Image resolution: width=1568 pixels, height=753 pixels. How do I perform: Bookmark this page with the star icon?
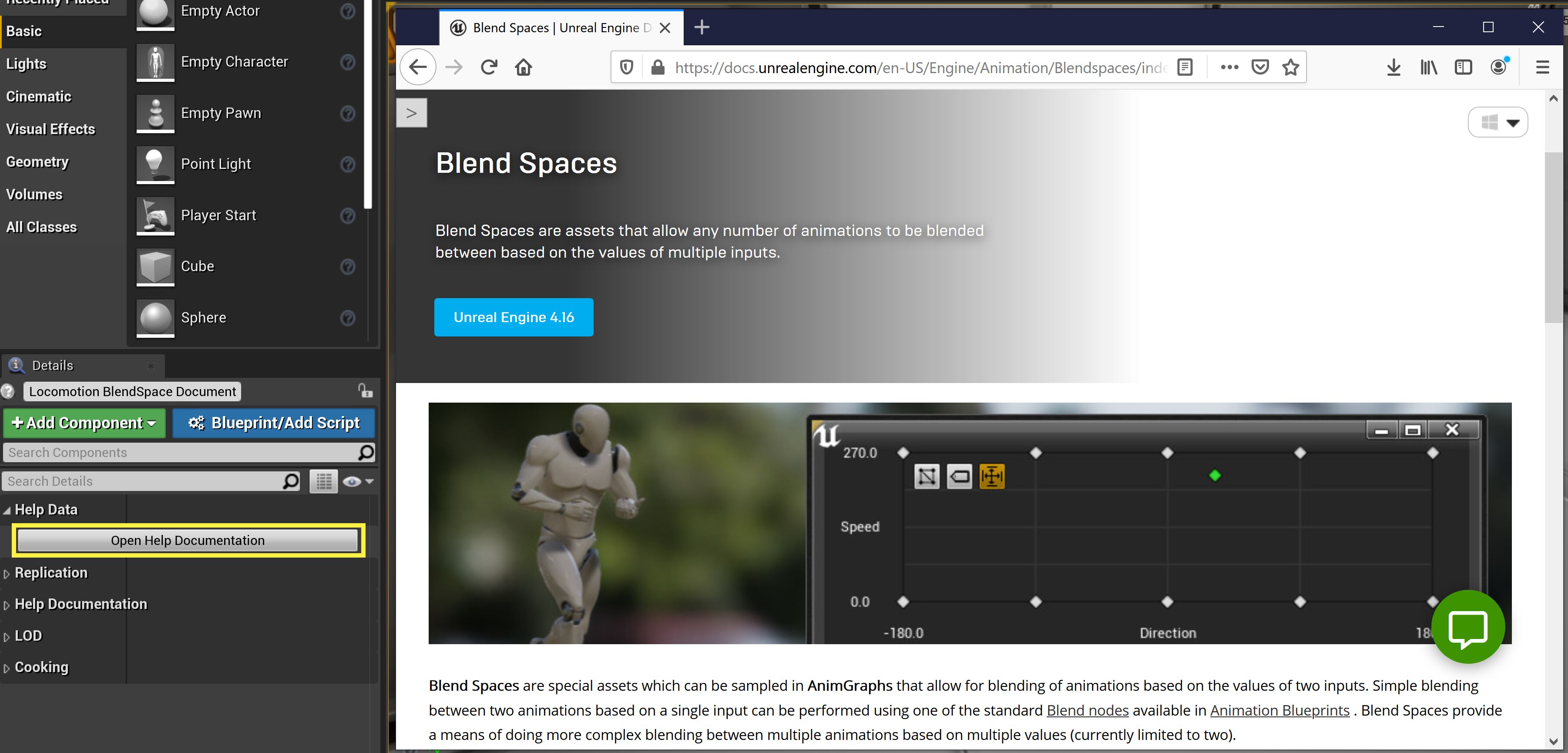[1290, 67]
